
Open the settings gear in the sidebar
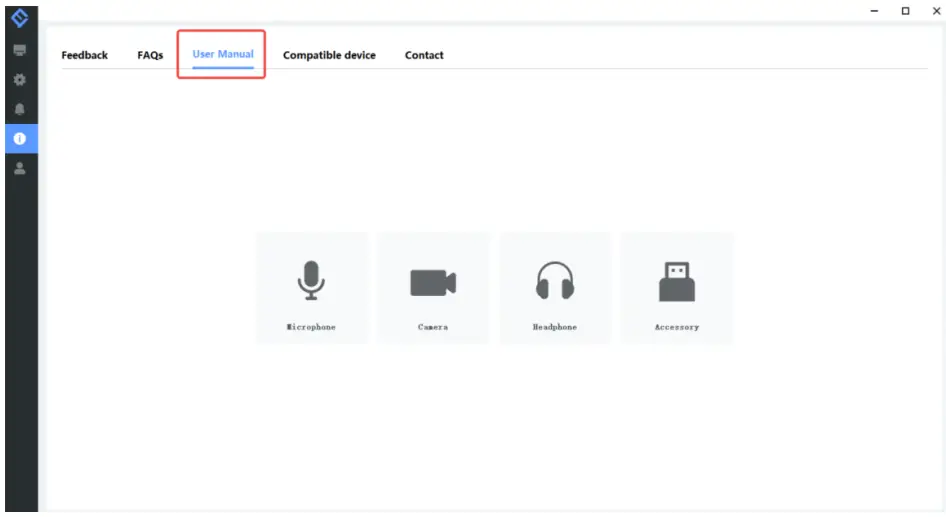click(x=20, y=80)
